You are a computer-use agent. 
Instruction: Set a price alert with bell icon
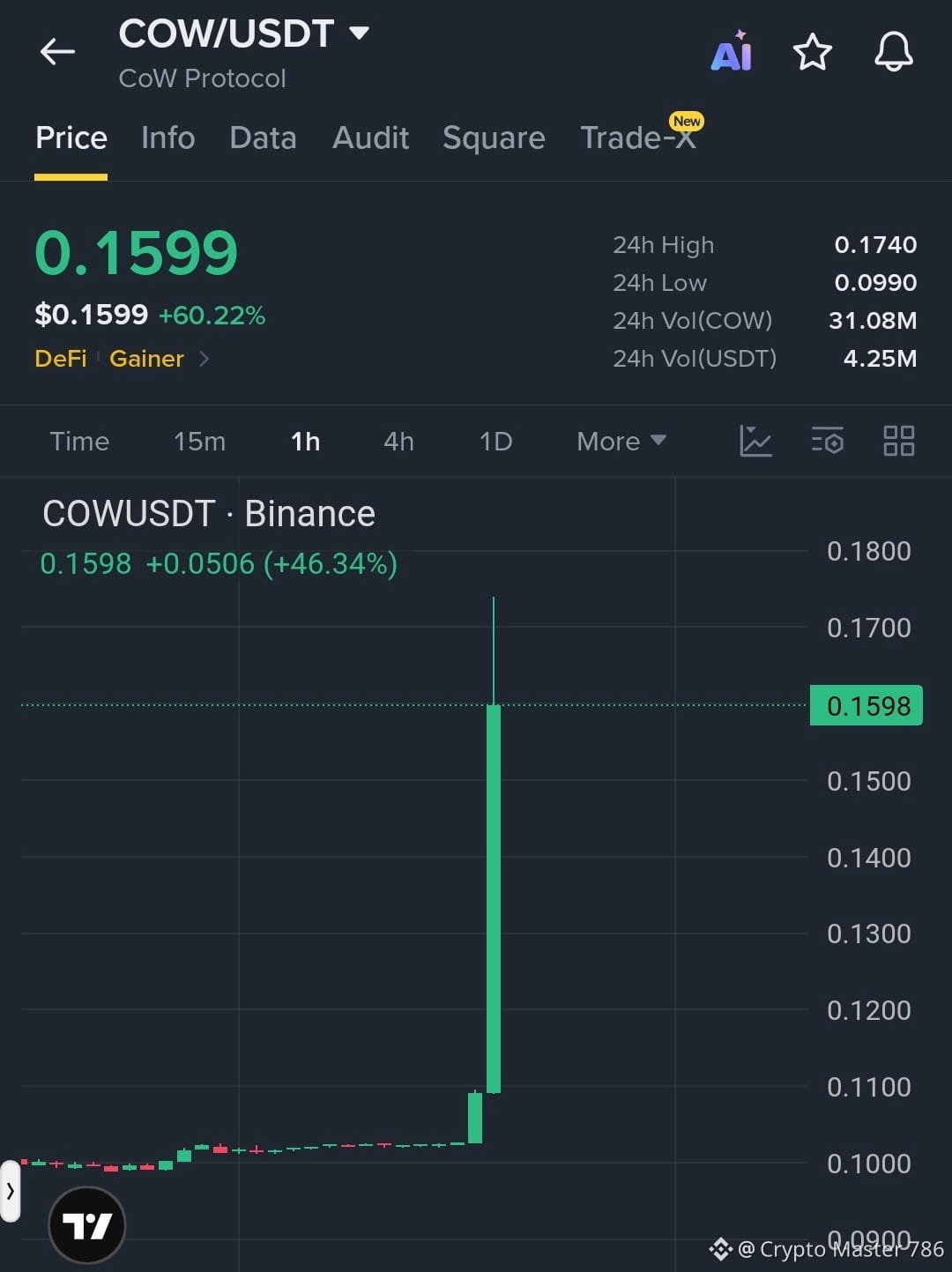coord(893,51)
